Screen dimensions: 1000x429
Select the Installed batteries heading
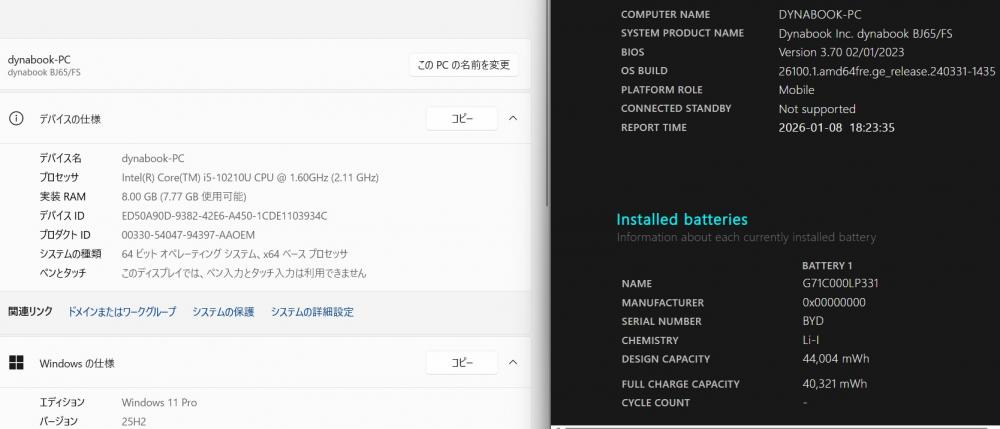[682, 219]
